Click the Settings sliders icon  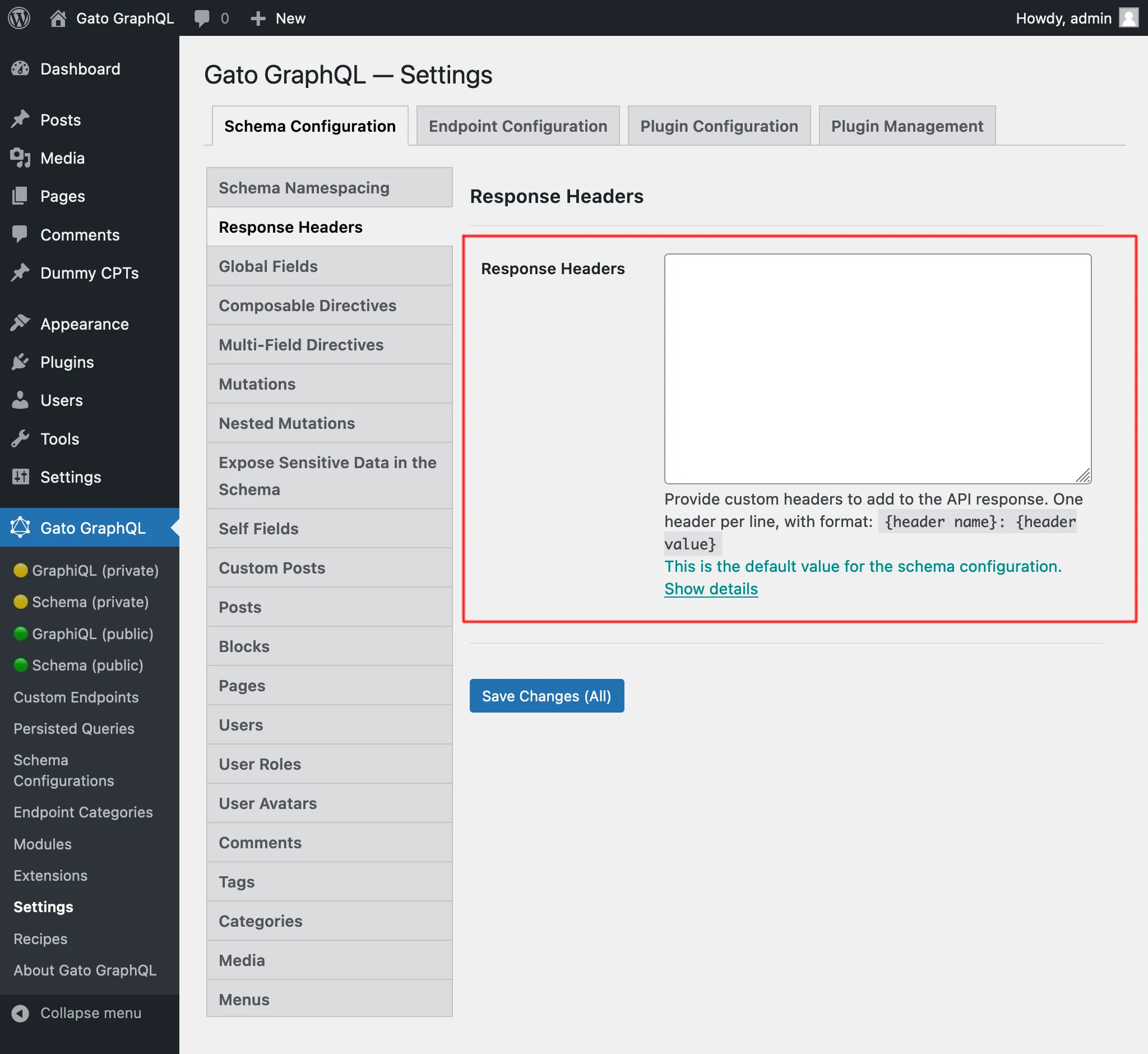(x=20, y=477)
